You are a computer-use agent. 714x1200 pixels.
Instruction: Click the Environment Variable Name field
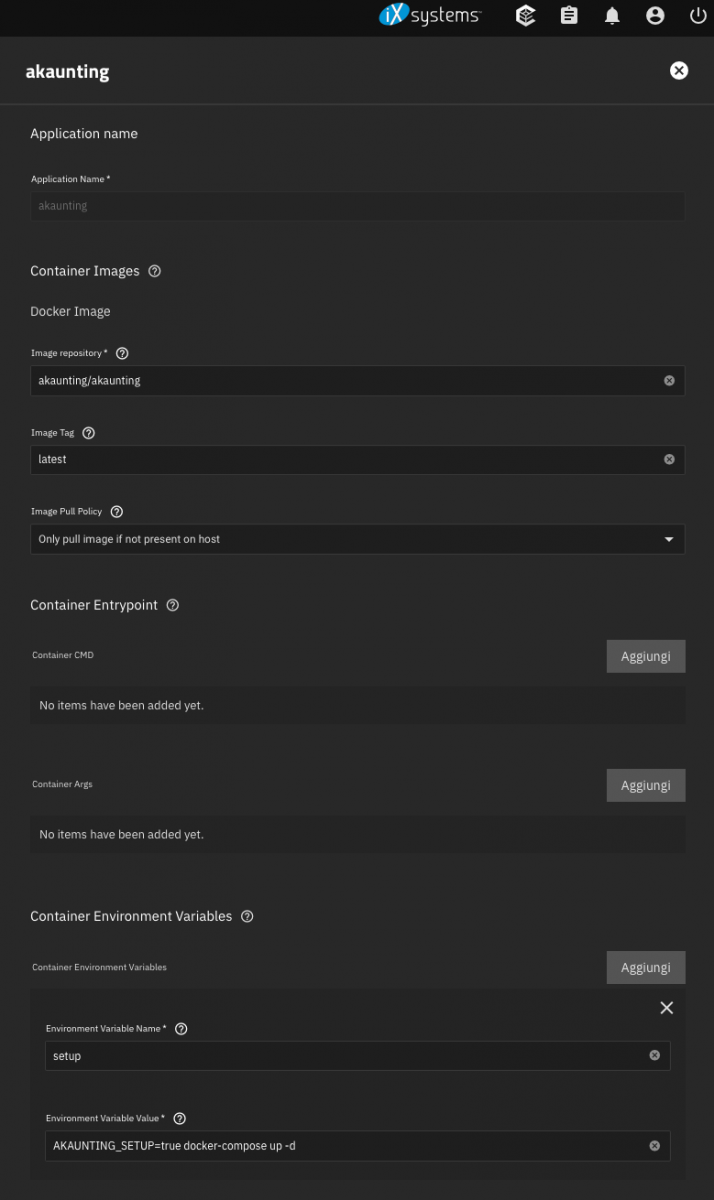[x=345, y=1056]
